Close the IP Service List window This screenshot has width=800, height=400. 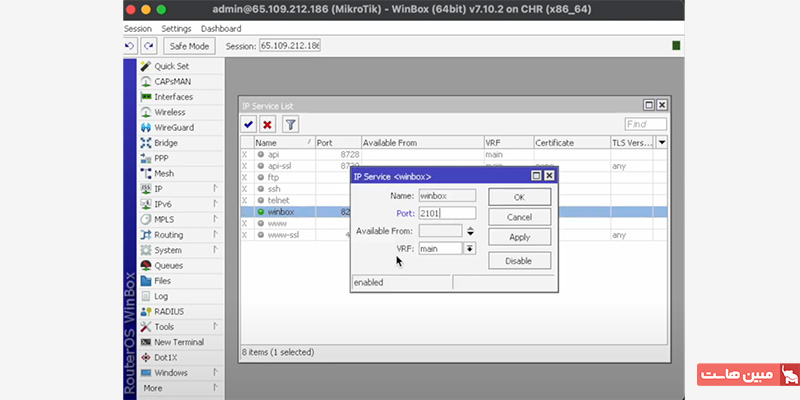pyautogui.click(x=662, y=105)
